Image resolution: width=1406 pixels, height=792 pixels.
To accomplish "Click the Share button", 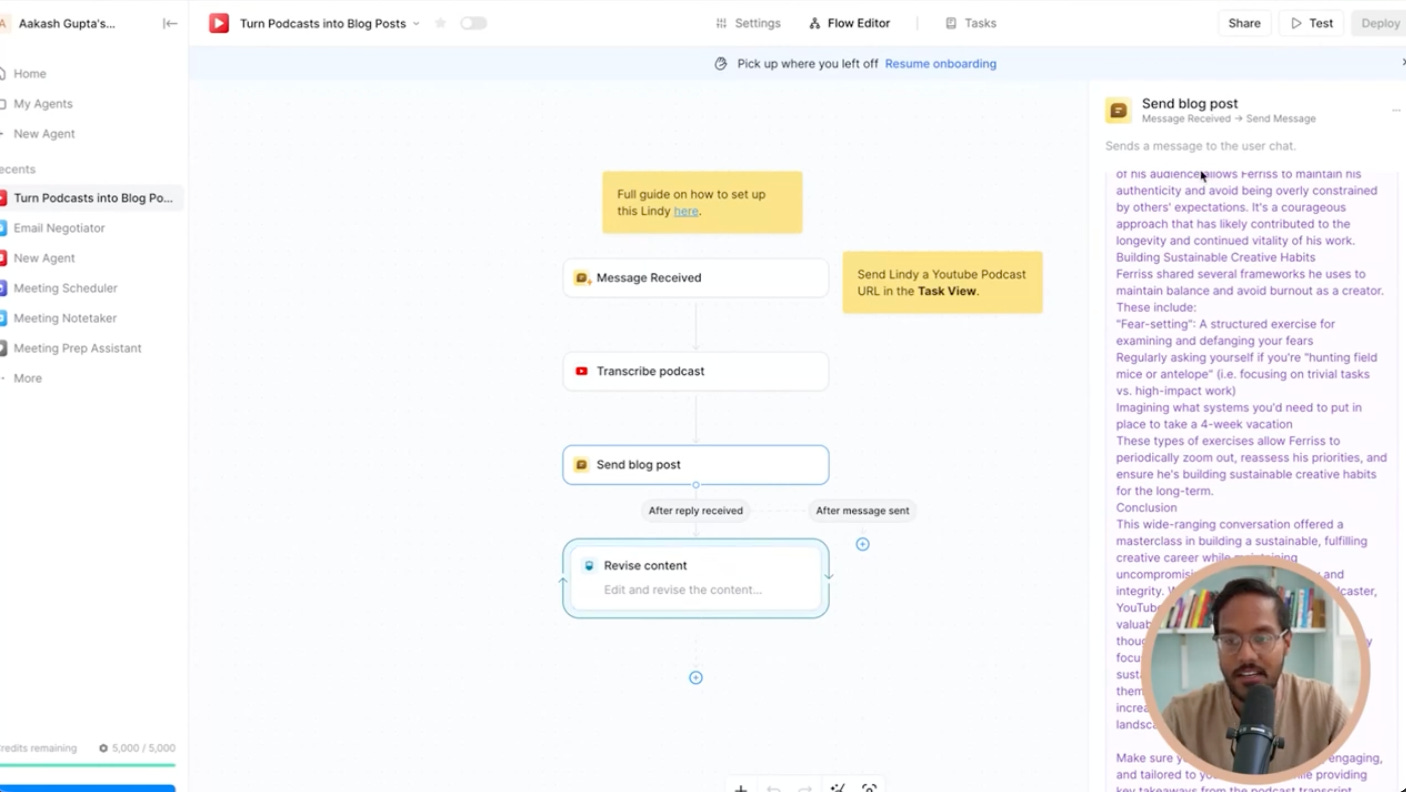I will (x=1244, y=23).
